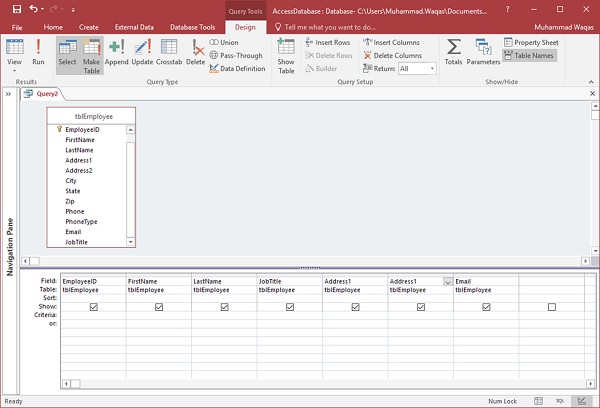
Task: Open the Show Table dialog
Action: click(x=286, y=54)
